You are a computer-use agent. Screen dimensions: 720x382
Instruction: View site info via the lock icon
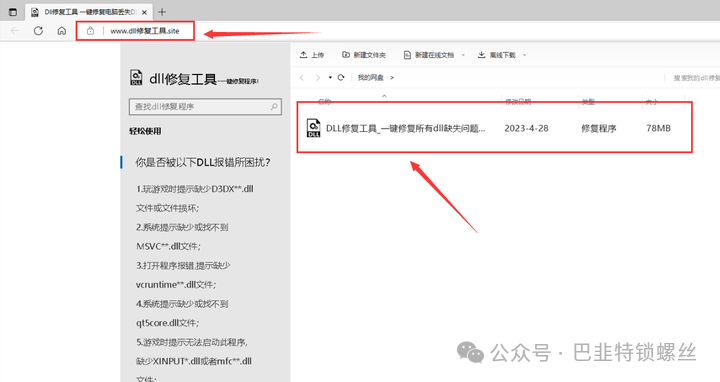(90, 31)
